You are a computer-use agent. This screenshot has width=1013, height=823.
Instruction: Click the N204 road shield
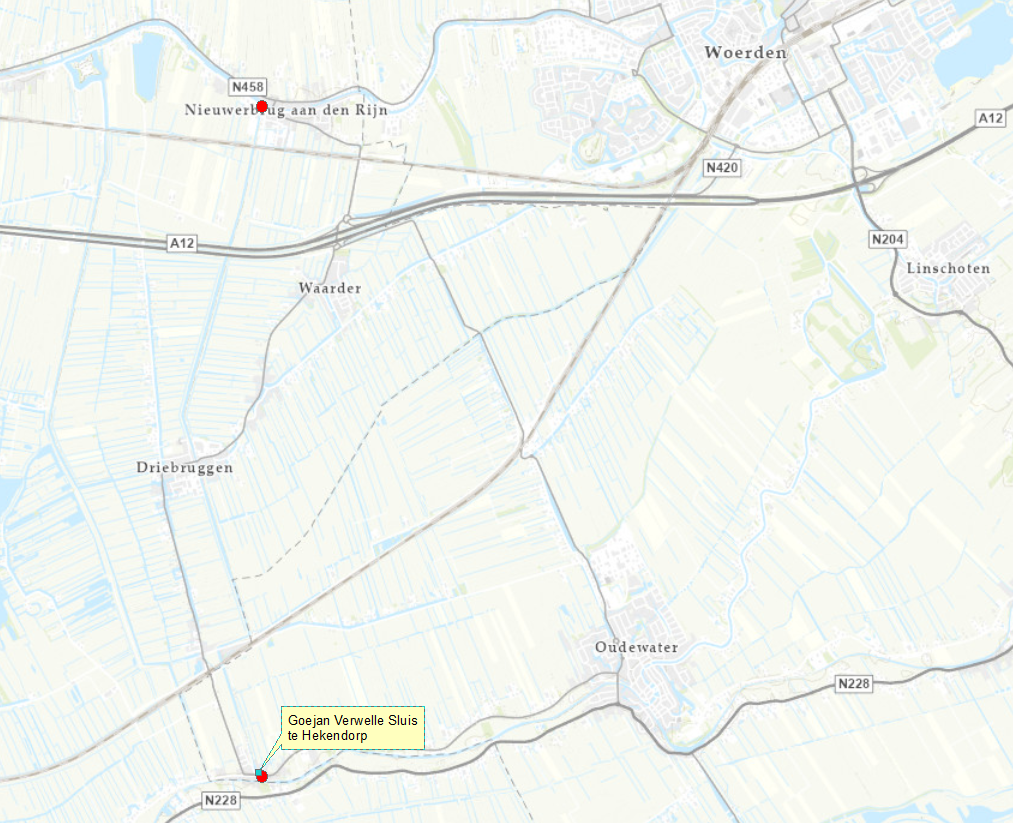(888, 240)
